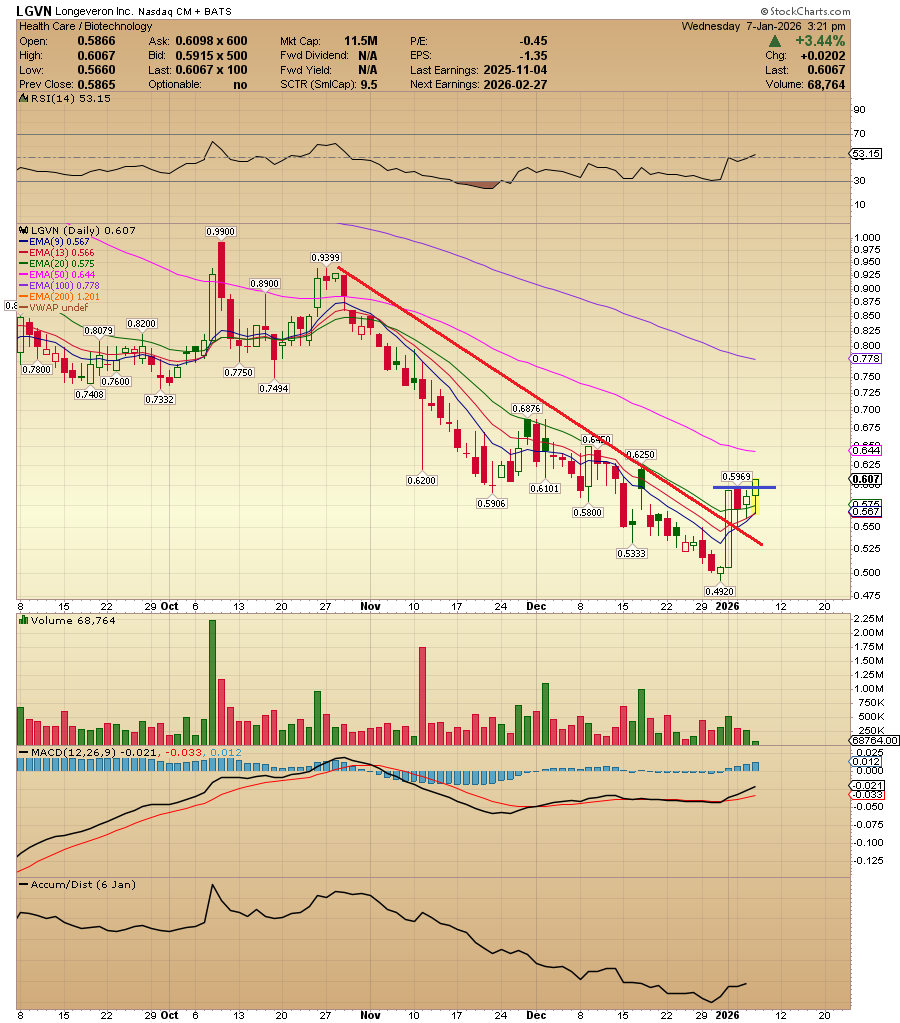The width and height of the screenshot is (900, 1023).
Task: Click the 0.644 EMA axis tag
Action: [867, 450]
